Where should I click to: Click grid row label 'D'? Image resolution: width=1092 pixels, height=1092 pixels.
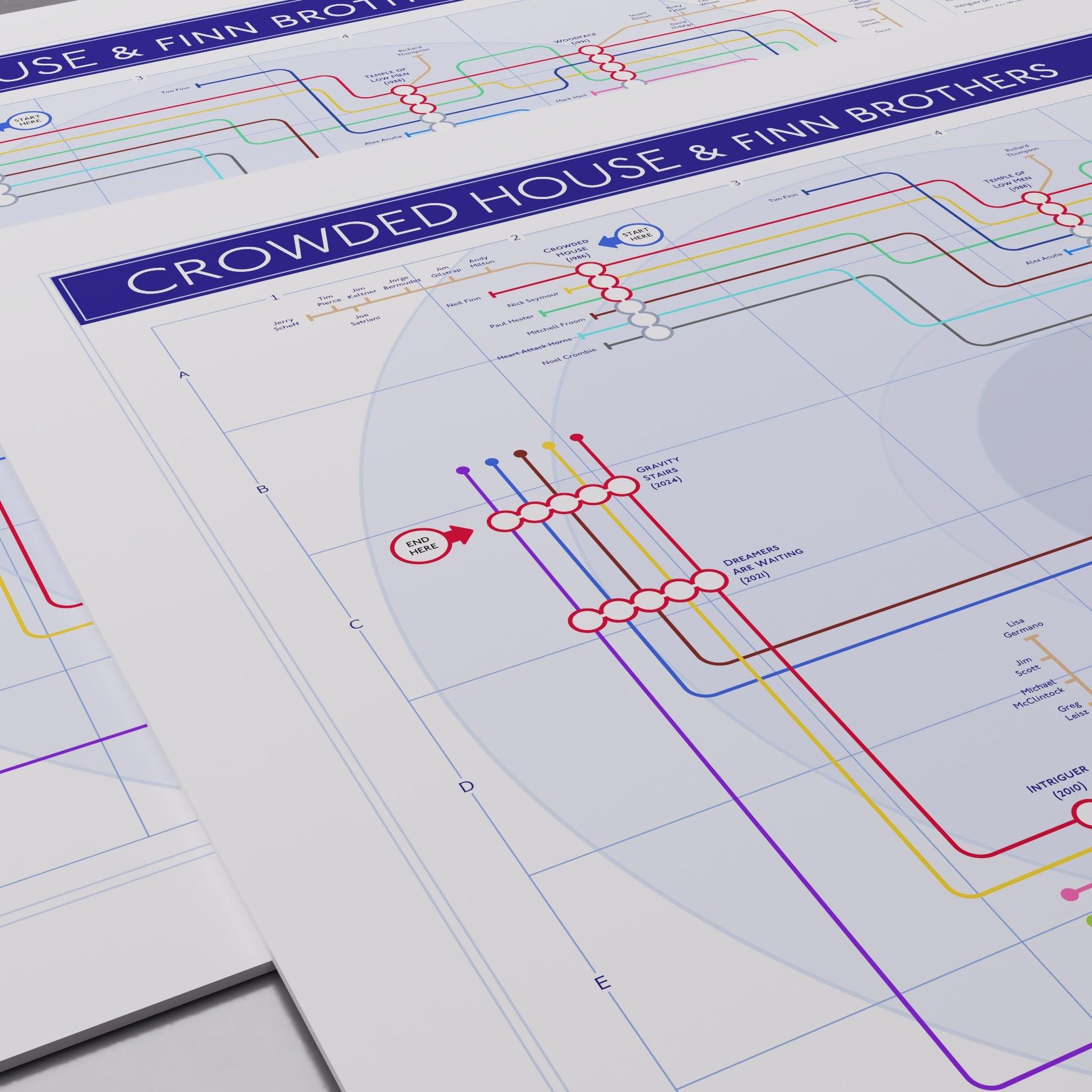[x=466, y=787]
